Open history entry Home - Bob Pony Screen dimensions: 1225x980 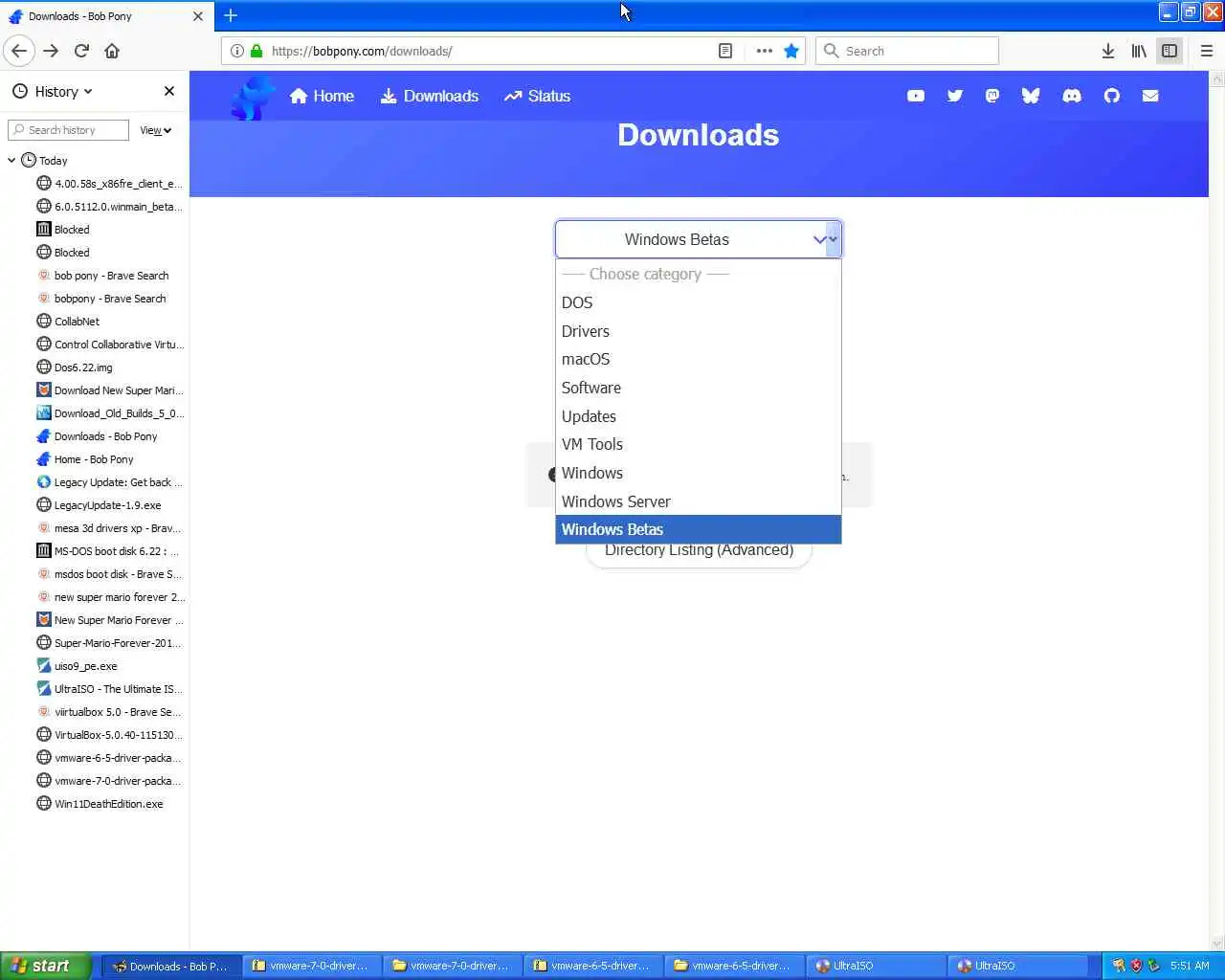click(x=94, y=459)
